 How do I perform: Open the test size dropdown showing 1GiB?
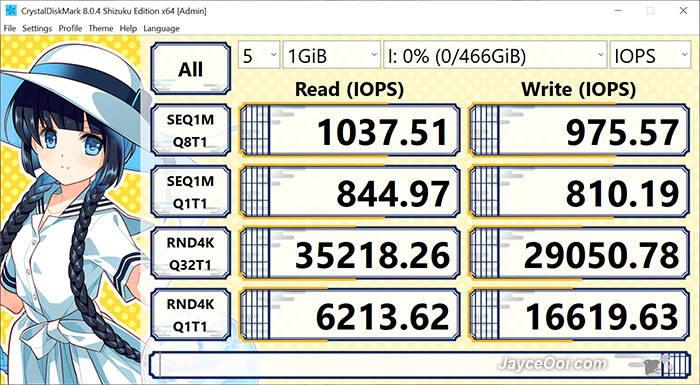(332, 55)
